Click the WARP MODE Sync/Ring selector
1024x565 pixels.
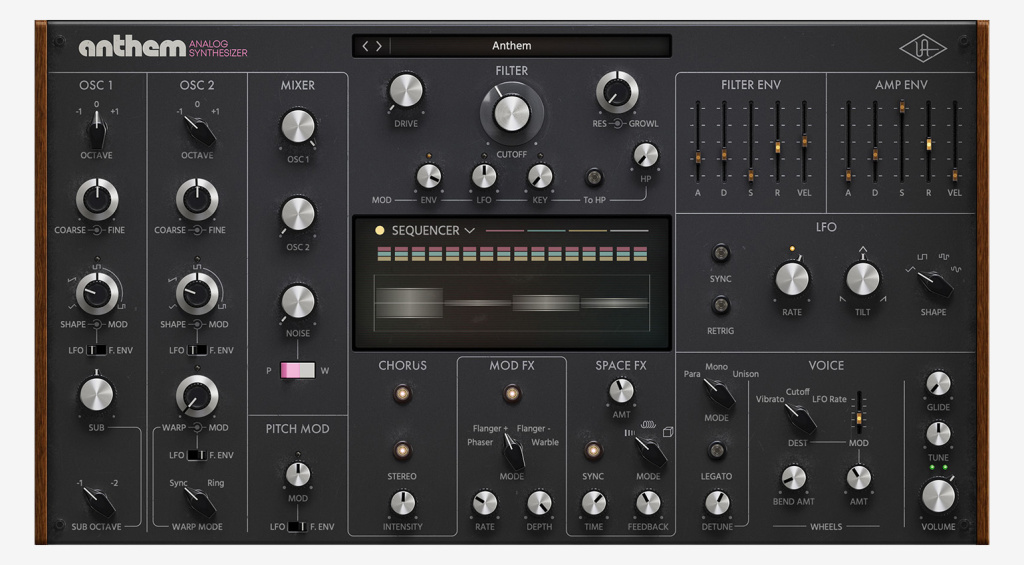click(199, 502)
